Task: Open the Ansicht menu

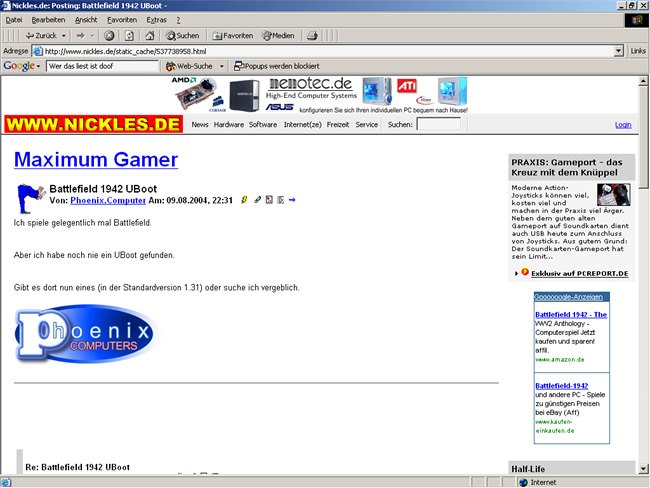Action: tap(86, 20)
